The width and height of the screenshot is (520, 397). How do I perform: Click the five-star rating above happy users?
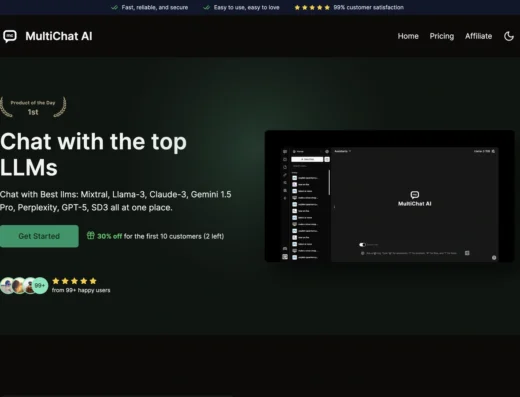tap(74, 281)
